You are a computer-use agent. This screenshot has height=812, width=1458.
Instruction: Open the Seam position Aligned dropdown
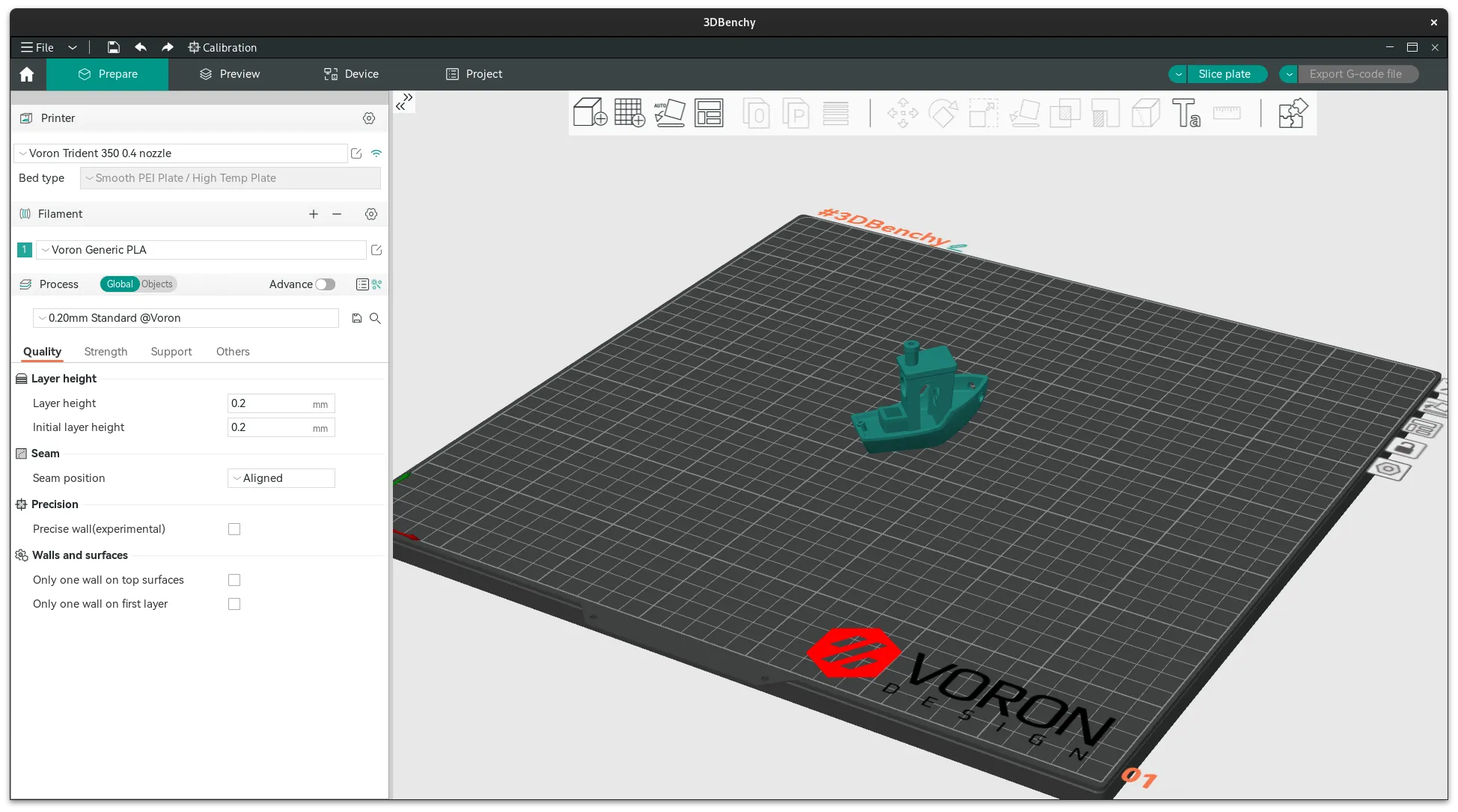(x=281, y=478)
